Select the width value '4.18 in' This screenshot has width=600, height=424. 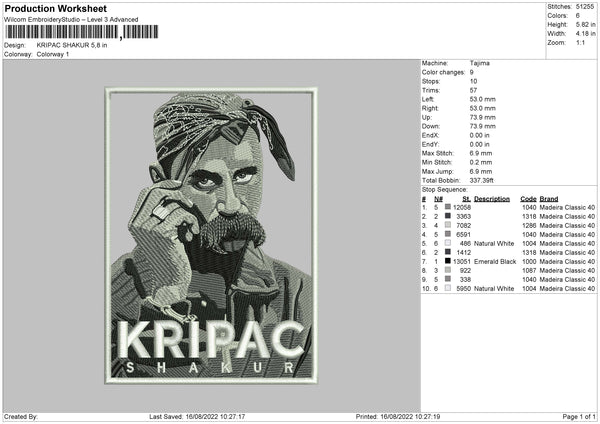point(585,34)
